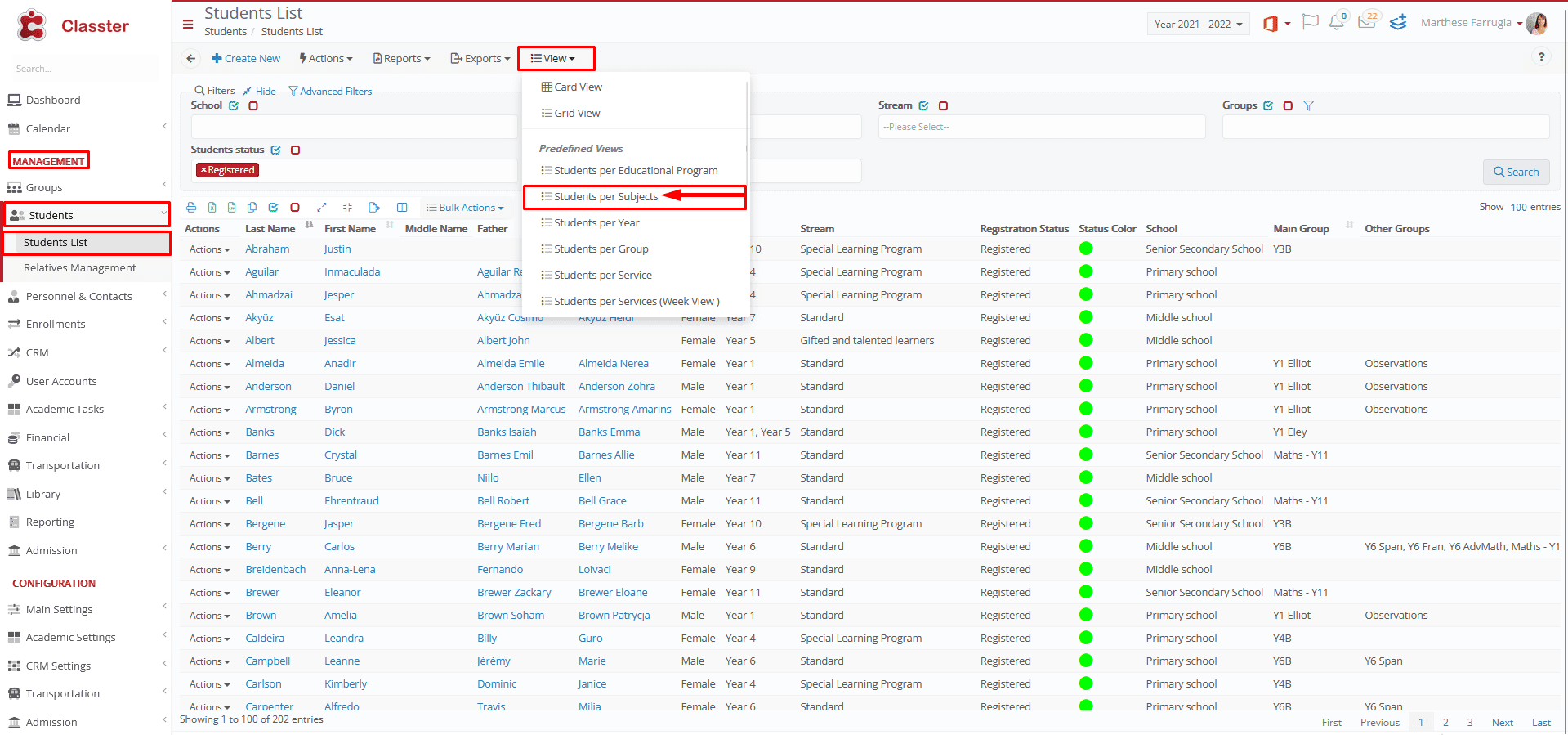Uncheck all Groups filter options
The height and width of the screenshot is (735, 1568).
click(x=1288, y=106)
